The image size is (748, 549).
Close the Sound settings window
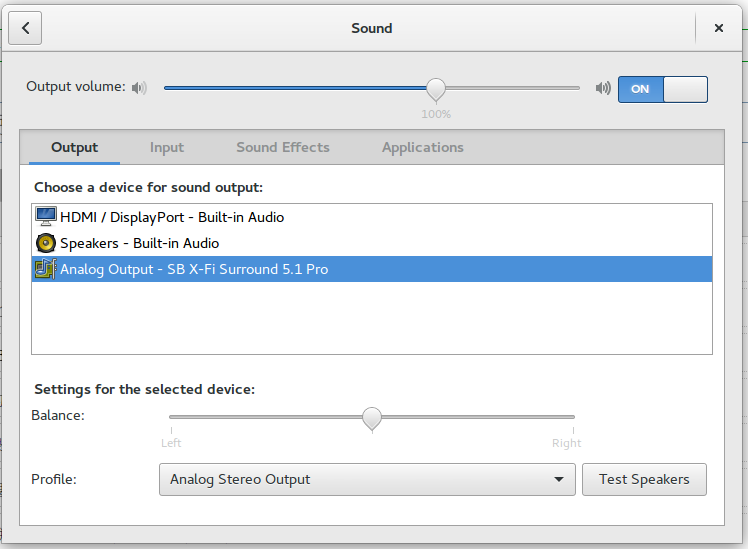click(718, 28)
